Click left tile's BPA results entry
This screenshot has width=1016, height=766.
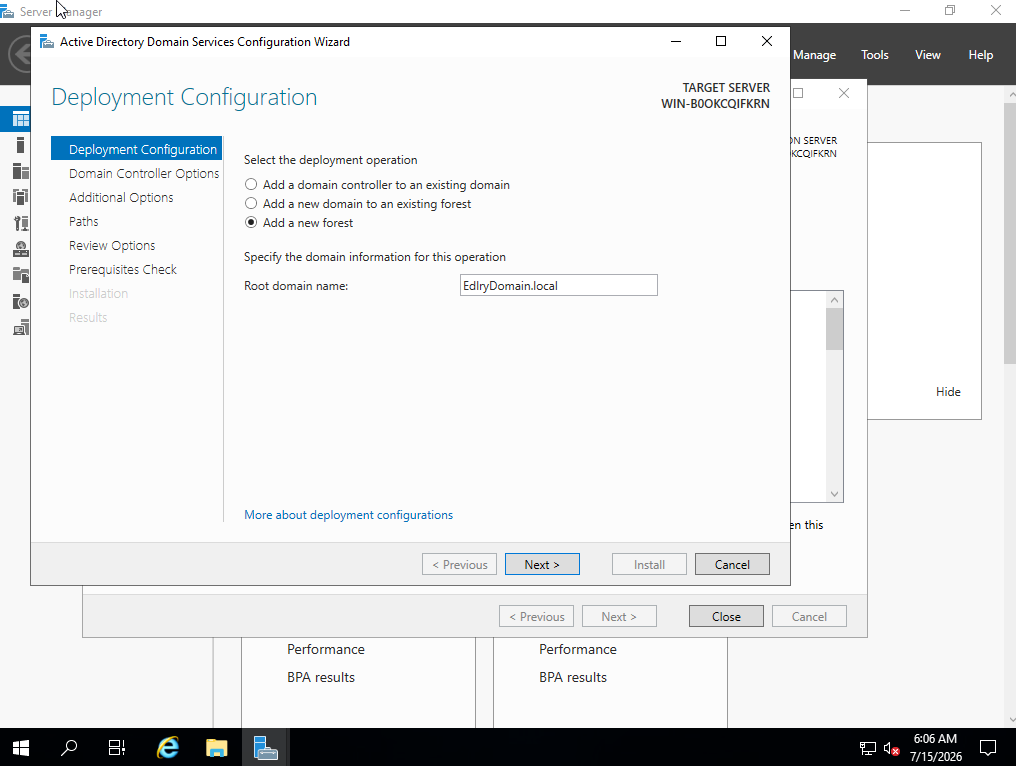[321, 677]
